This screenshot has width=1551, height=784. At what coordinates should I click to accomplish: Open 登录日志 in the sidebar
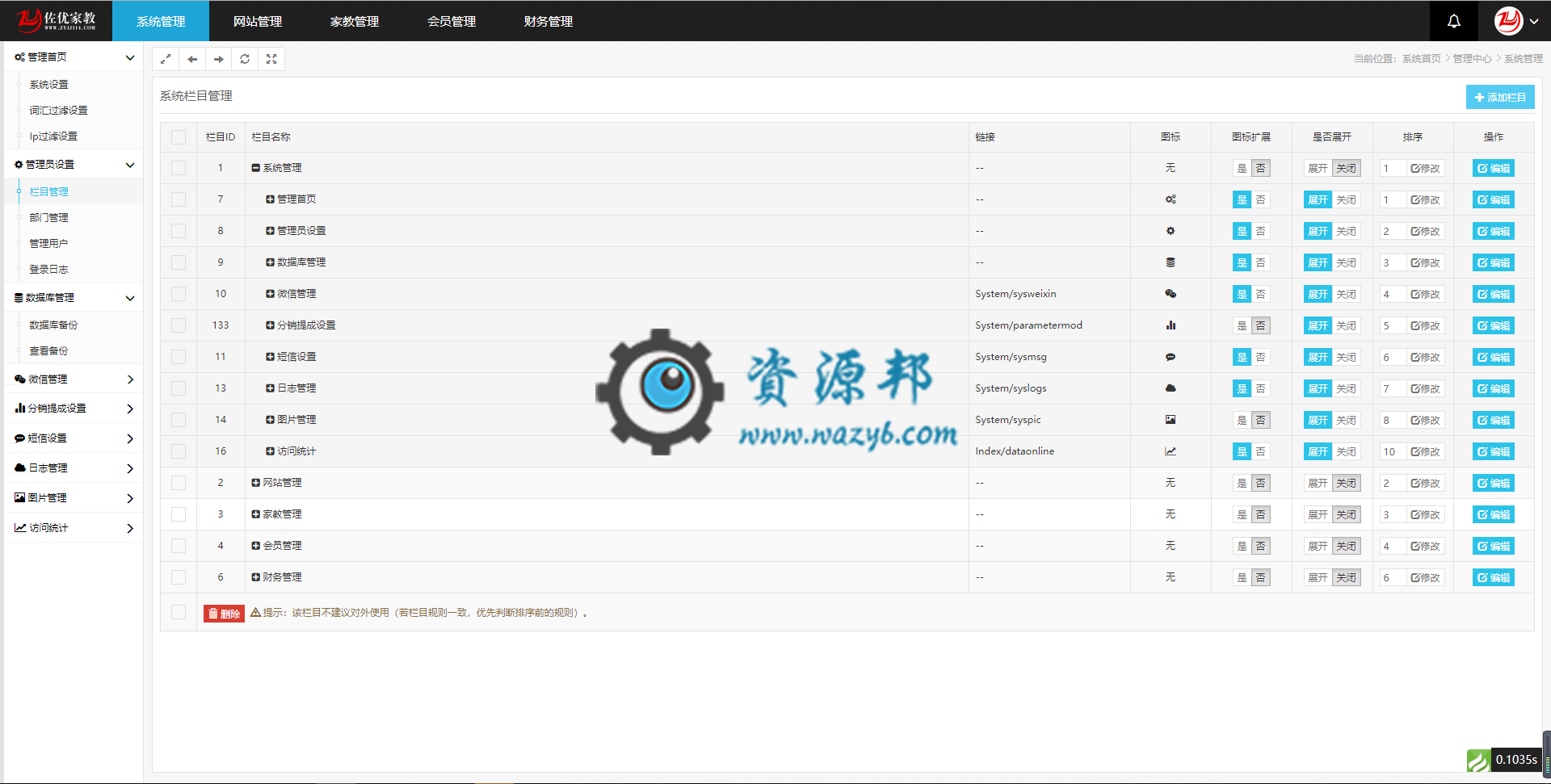click(49, 270)
